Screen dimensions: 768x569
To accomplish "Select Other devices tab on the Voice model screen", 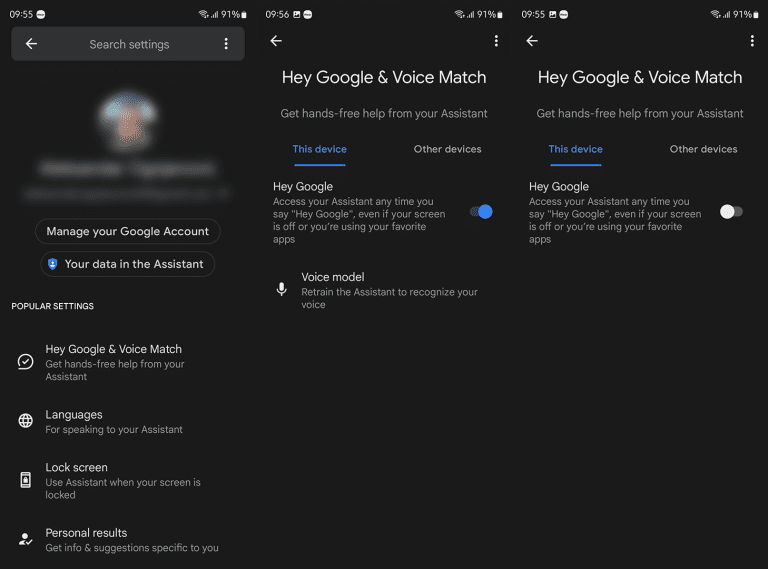I will click(447, 149).
